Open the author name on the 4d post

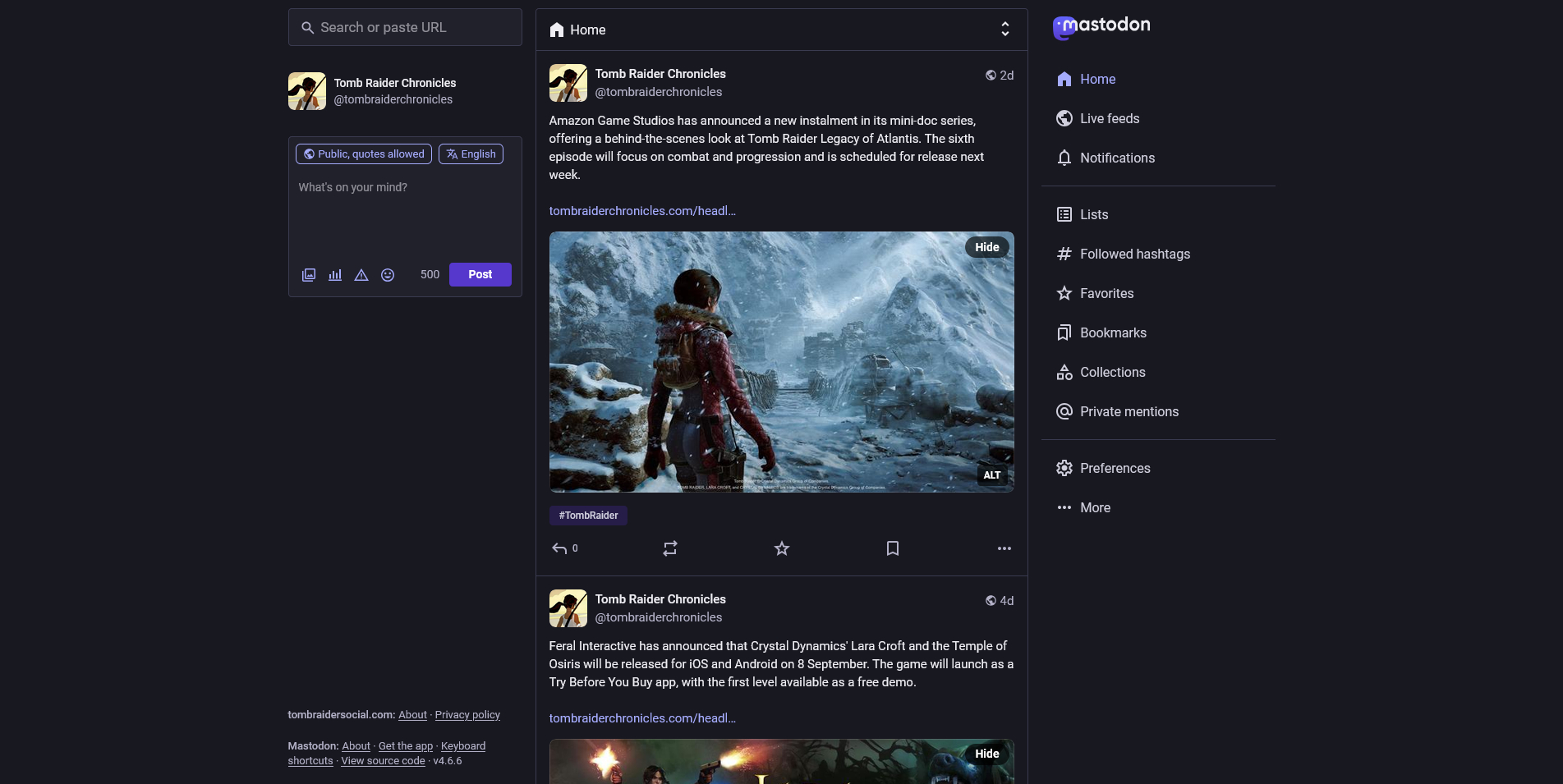[660, 599]
